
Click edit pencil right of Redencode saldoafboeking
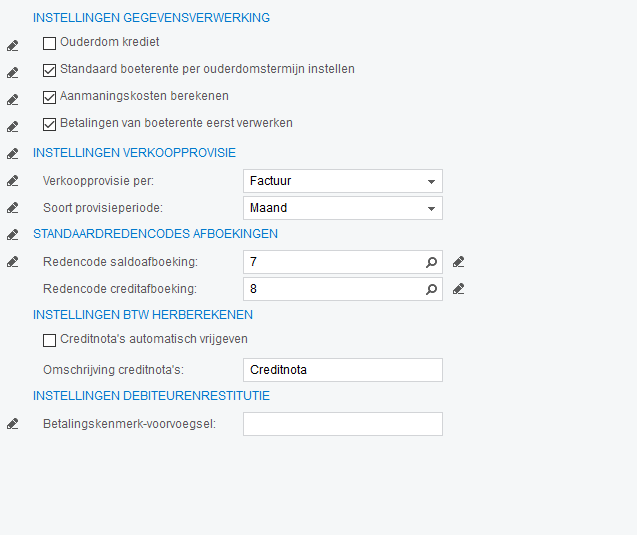point(458,262)
